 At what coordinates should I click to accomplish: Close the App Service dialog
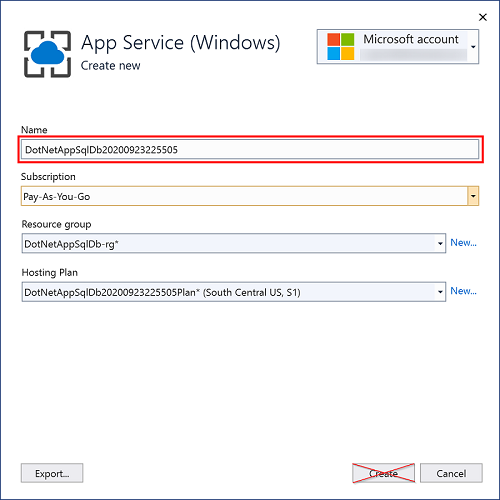click(483, 17)
